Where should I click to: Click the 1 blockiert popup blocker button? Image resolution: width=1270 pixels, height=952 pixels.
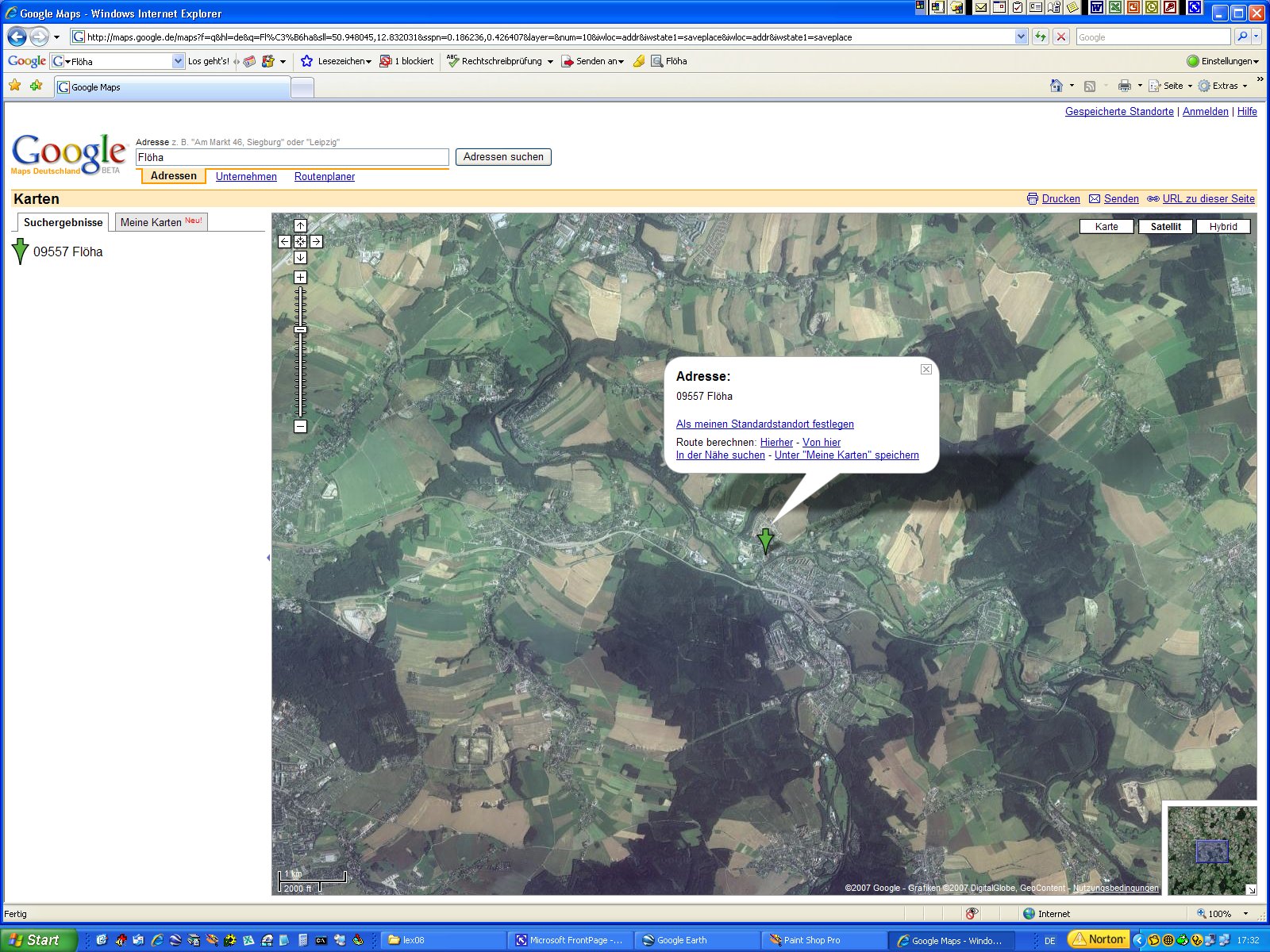[406, 61]
